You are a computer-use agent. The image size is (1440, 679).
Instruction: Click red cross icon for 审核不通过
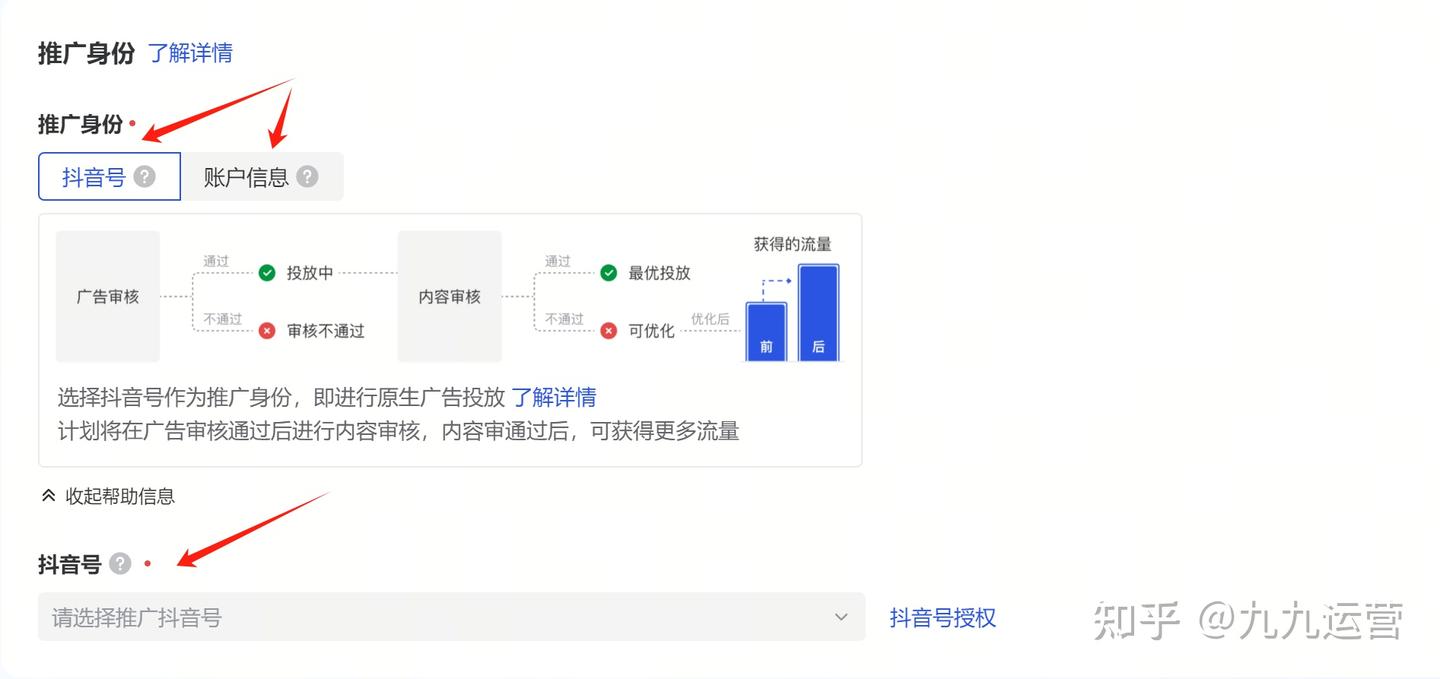267,330
